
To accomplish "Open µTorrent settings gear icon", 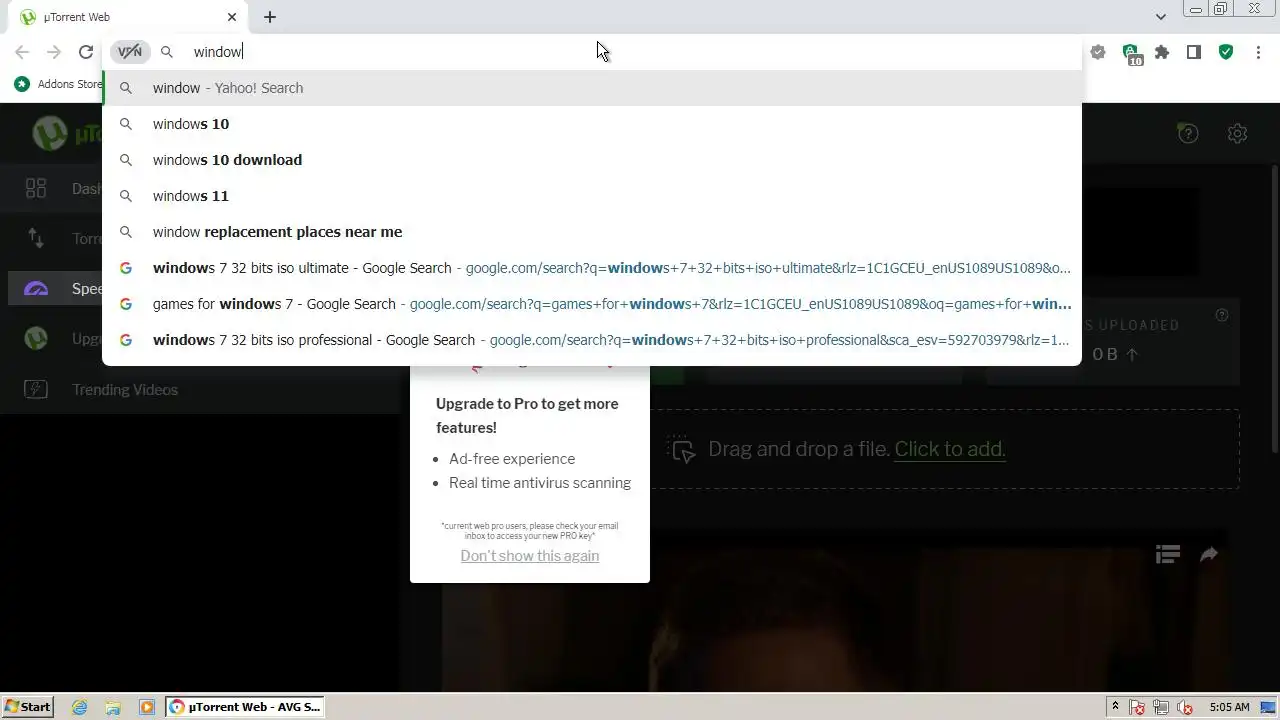I will pos(1238,133).
